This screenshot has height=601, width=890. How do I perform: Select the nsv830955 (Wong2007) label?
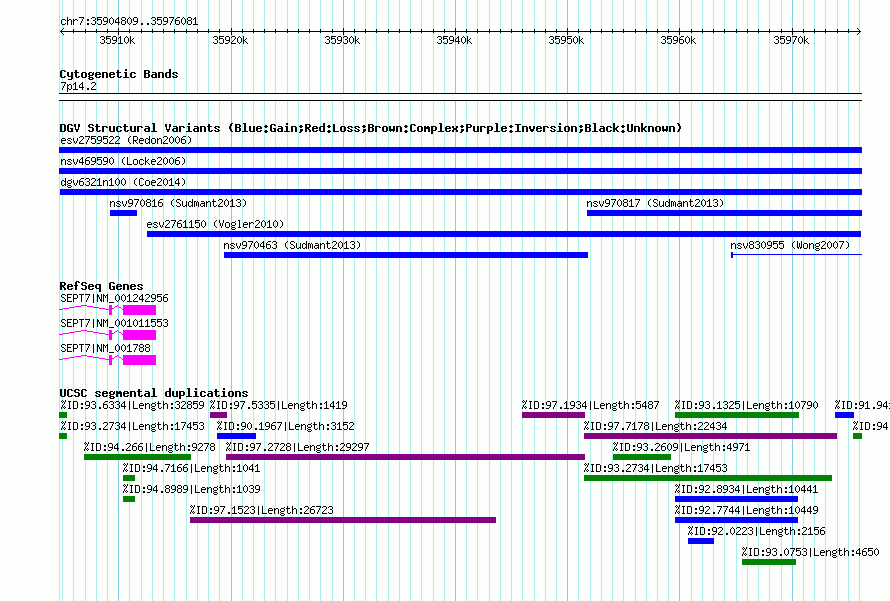click(x=790, y=245)
